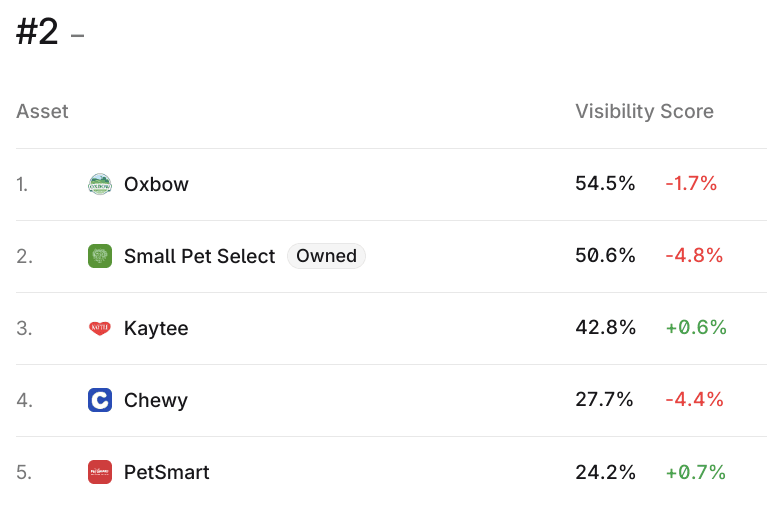Open the Small Pet Select asset name
This screenshot has height=518, width=780.
tap(199, 256)
